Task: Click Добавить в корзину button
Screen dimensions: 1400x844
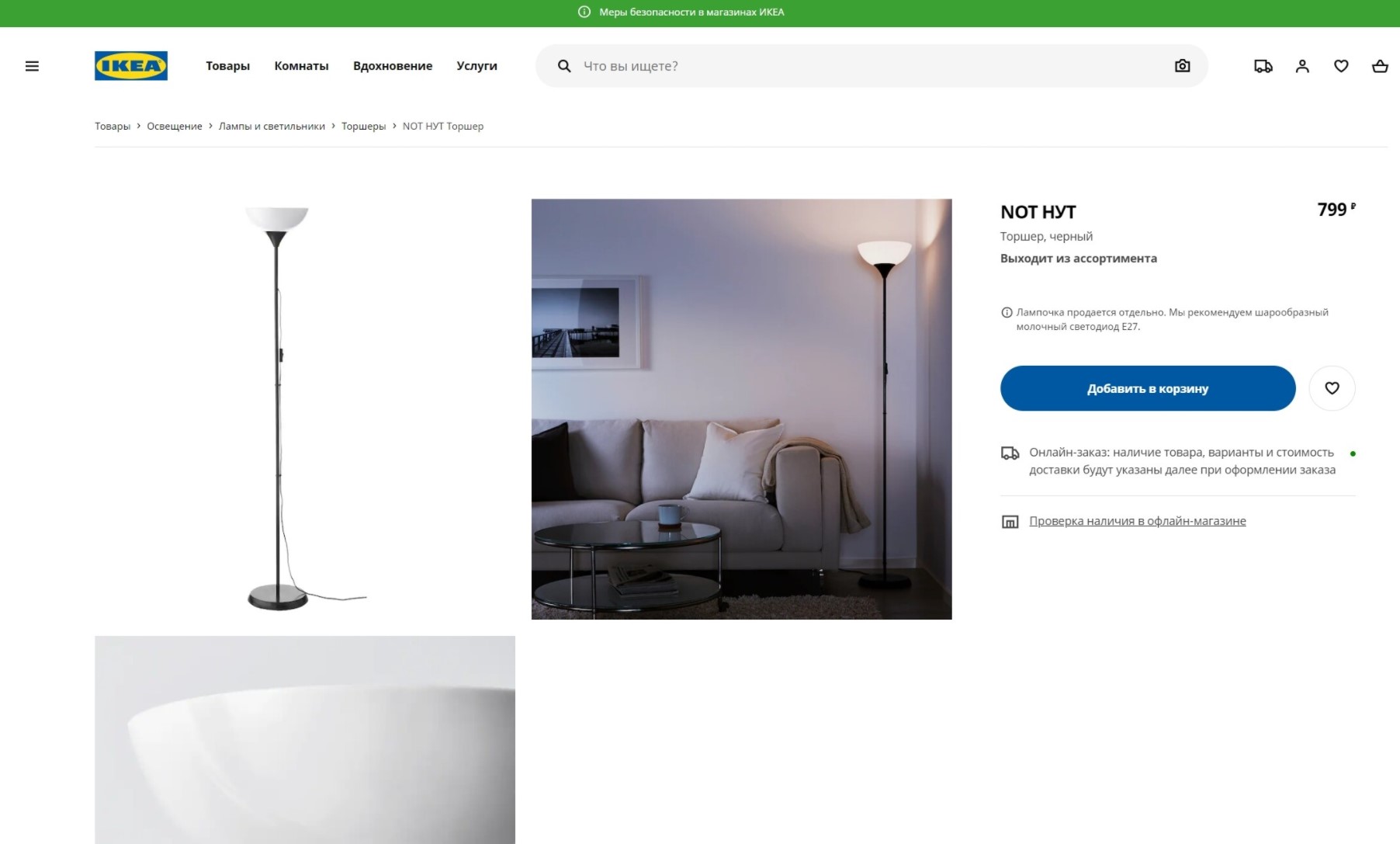Action: click(1148, 388)
